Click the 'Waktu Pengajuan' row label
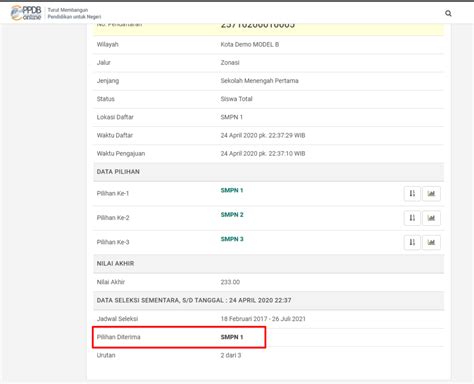474x384 pixels. [121, 154]
